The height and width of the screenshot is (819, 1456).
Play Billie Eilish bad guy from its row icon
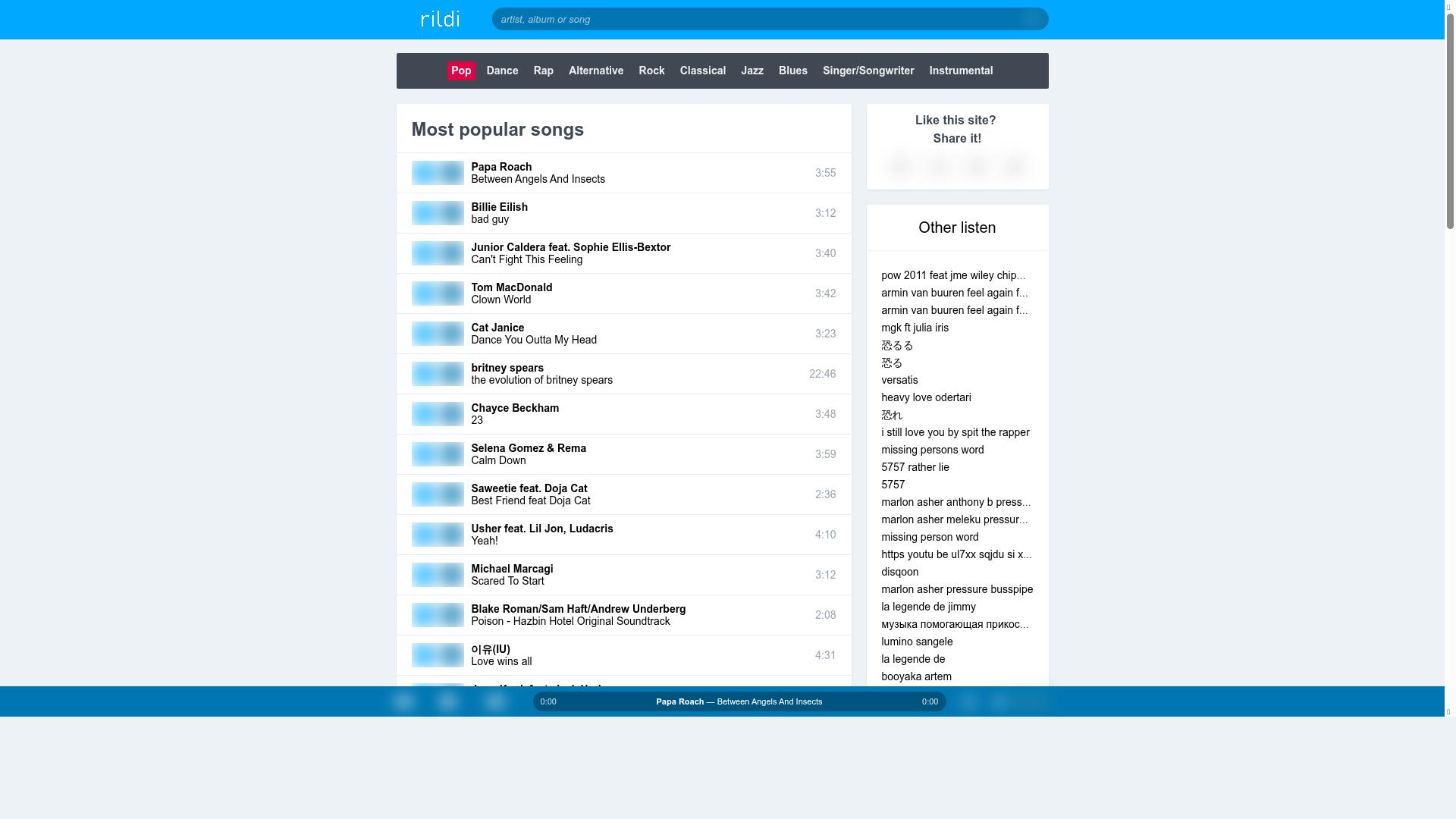[x=425, y=213]
